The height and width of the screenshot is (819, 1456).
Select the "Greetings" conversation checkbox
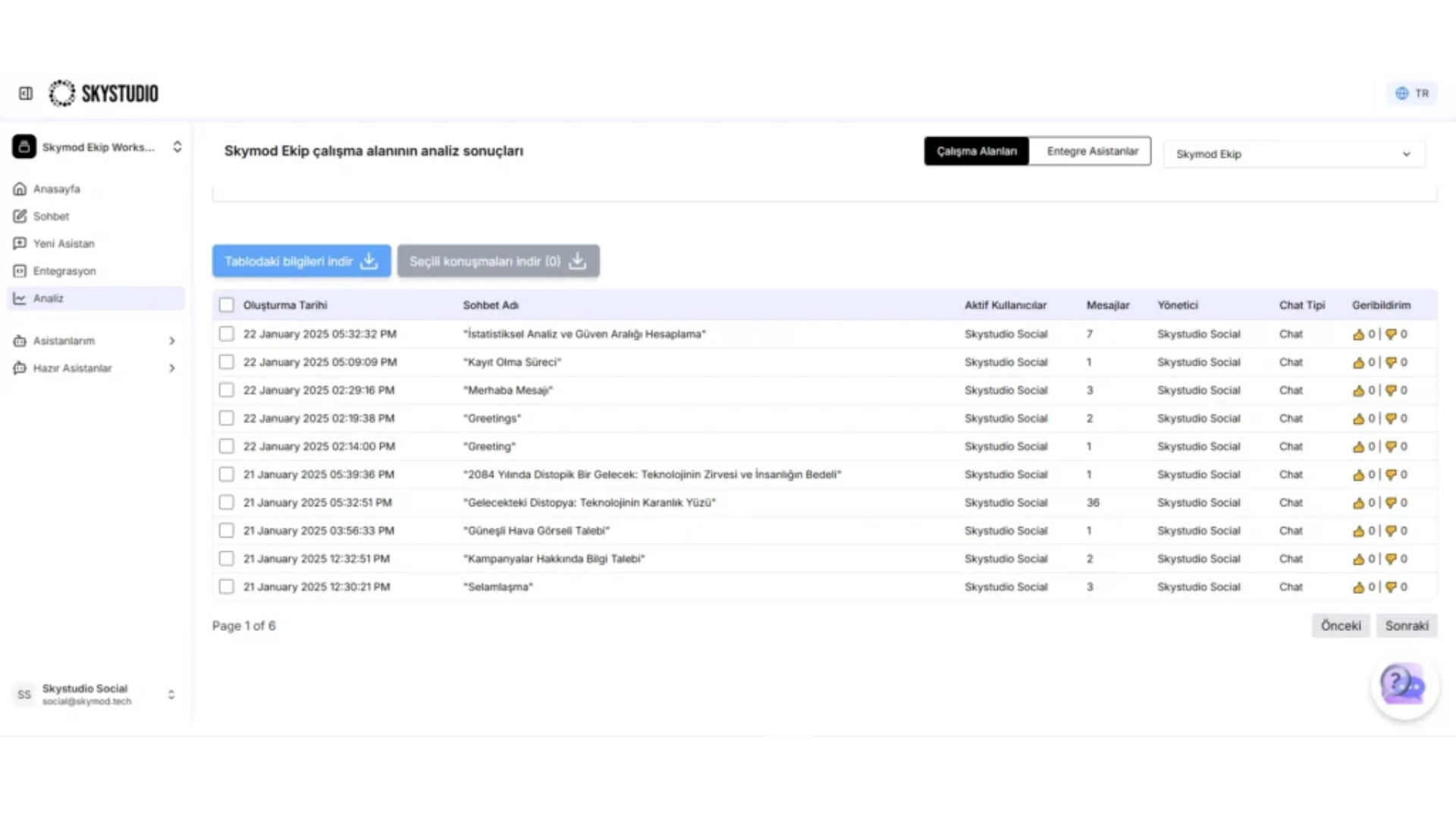(x=226, y=418)
